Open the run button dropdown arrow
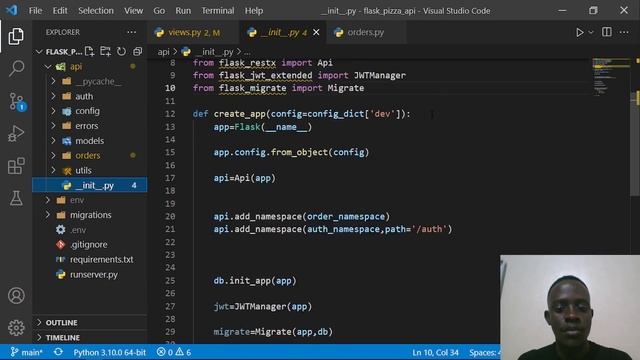 pos(591,32)
